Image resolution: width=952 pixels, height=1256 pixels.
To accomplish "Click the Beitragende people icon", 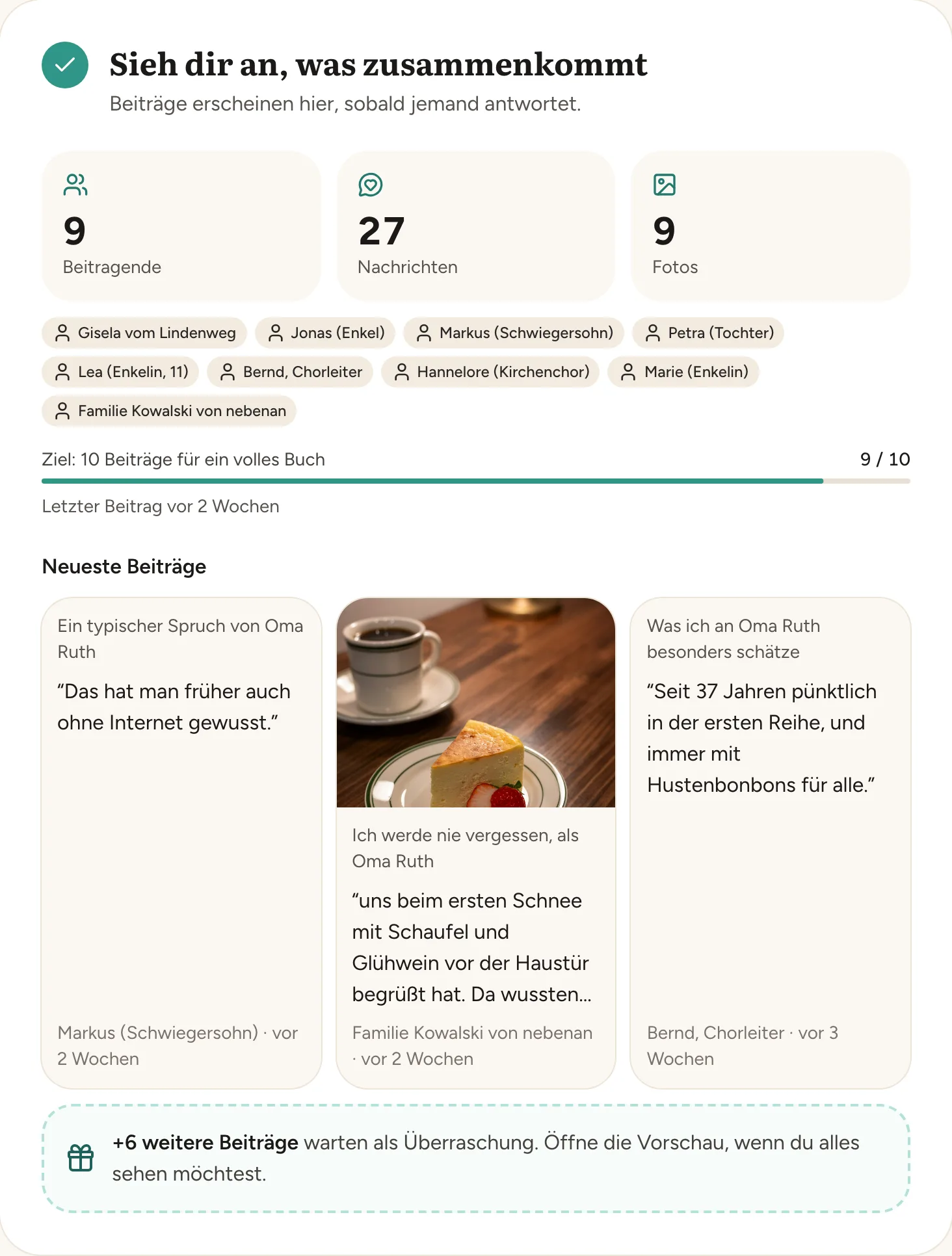I will (75, 185).
